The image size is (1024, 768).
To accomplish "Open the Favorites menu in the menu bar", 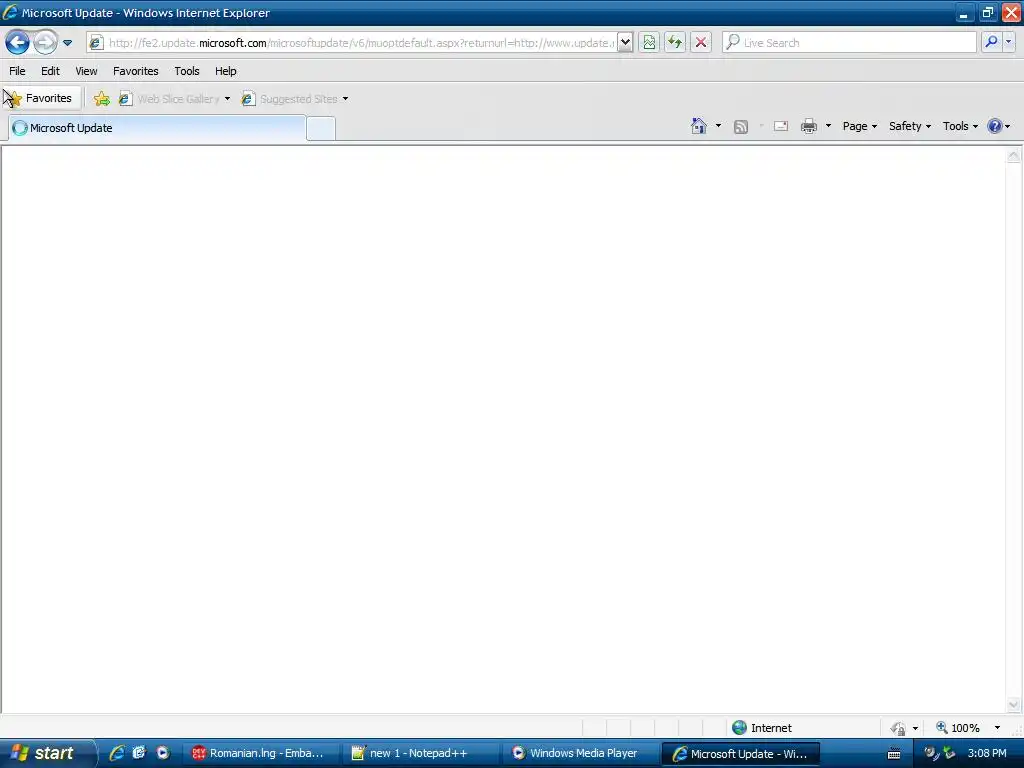I will pos(136,71).
